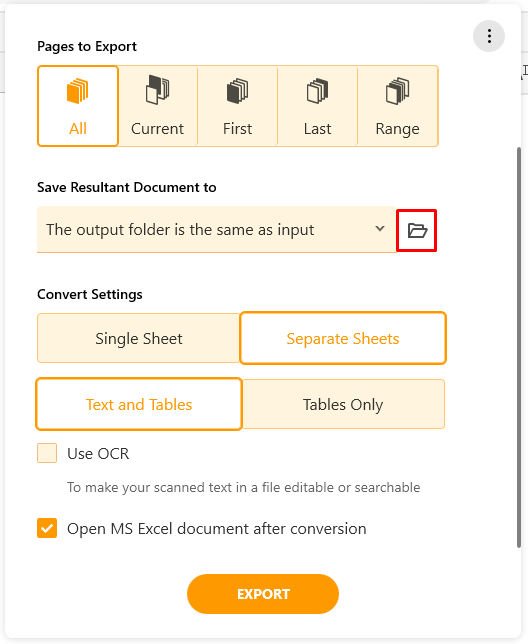Click the orange EXPORT button
Viewport: 528px width, 644px height.
(x=263, y=594)
